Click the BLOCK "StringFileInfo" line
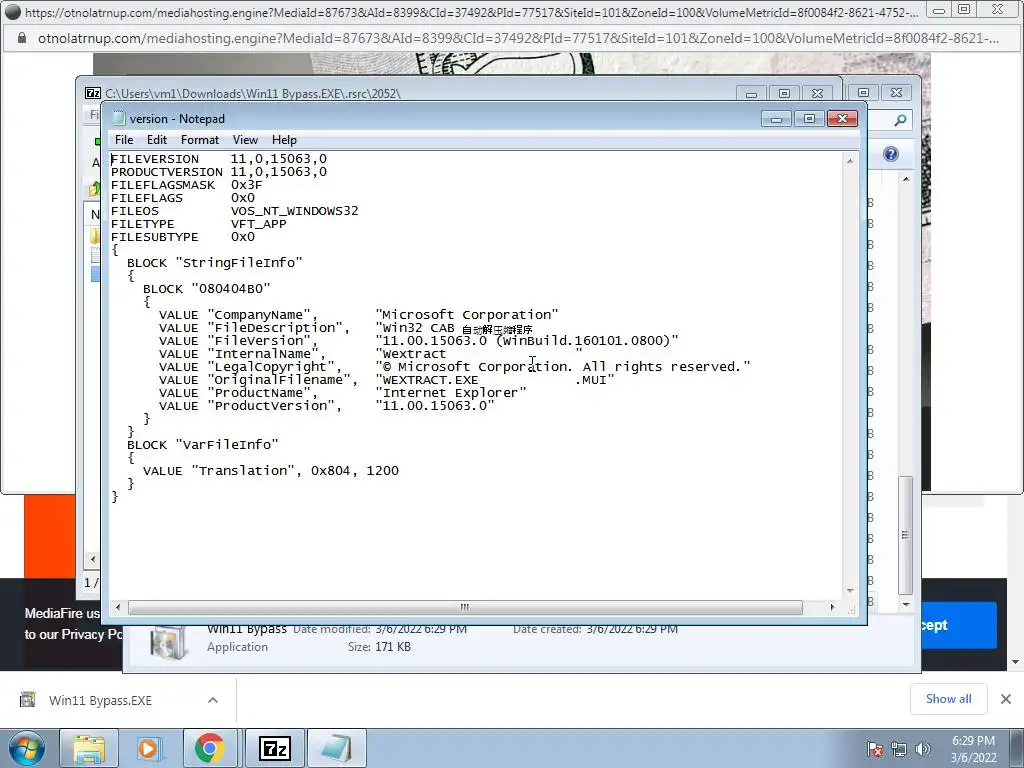The image size is (1024, 768). [215, 263]
